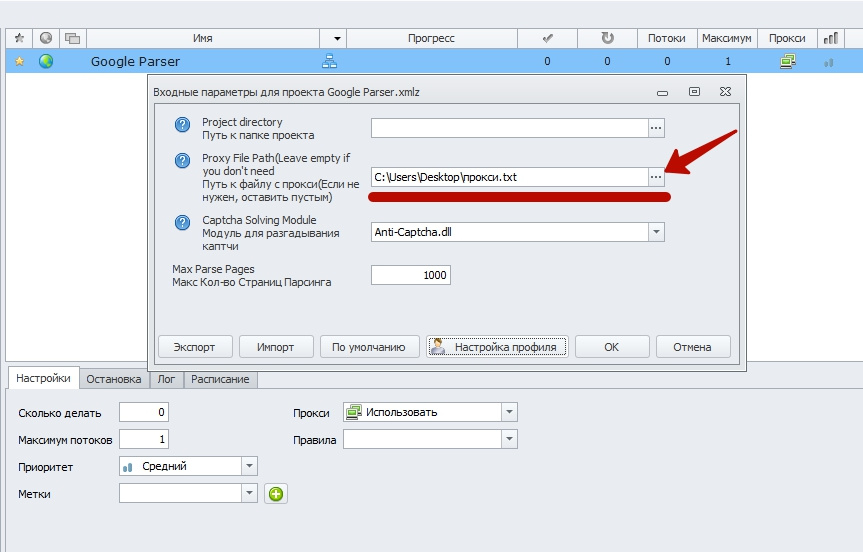Browse for the Project directory folder
The image size is (863, 552).
click(656, 128)
